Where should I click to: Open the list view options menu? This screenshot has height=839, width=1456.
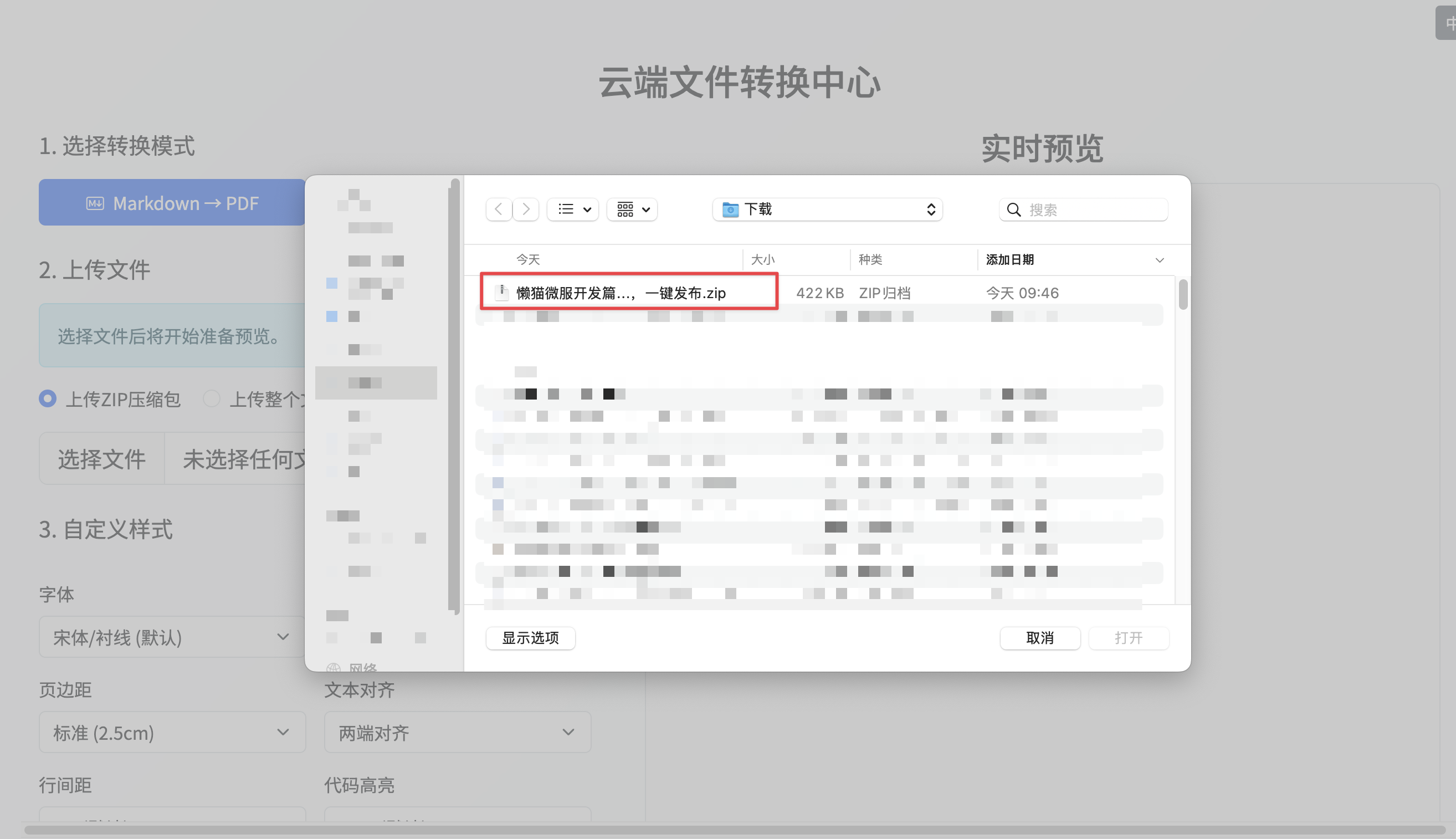[573, 209]
